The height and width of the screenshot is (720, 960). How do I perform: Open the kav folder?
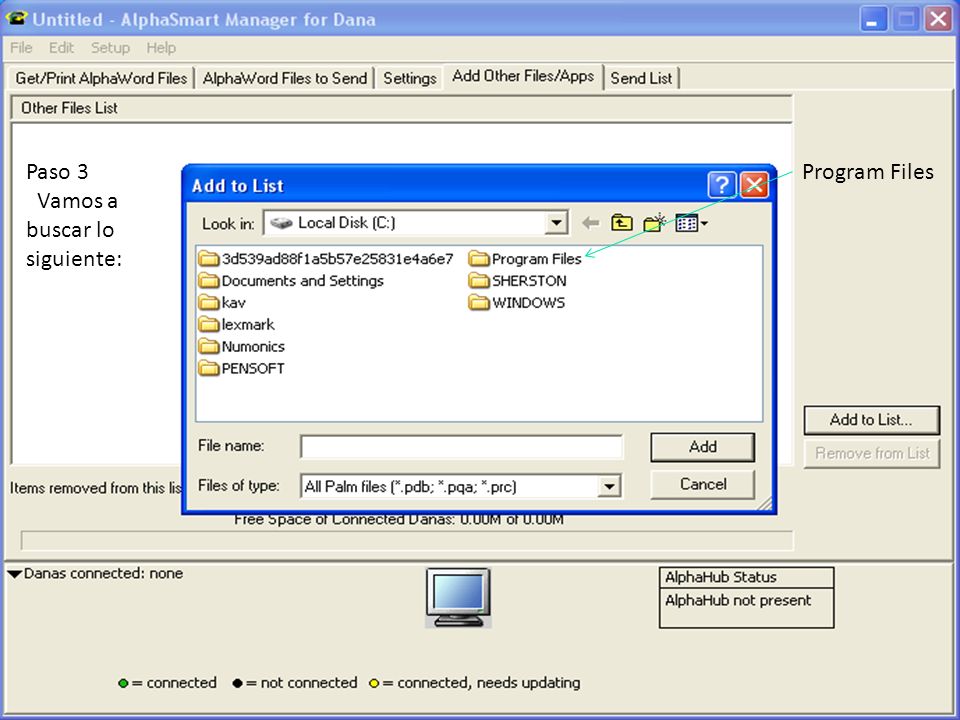coord(222,303)
